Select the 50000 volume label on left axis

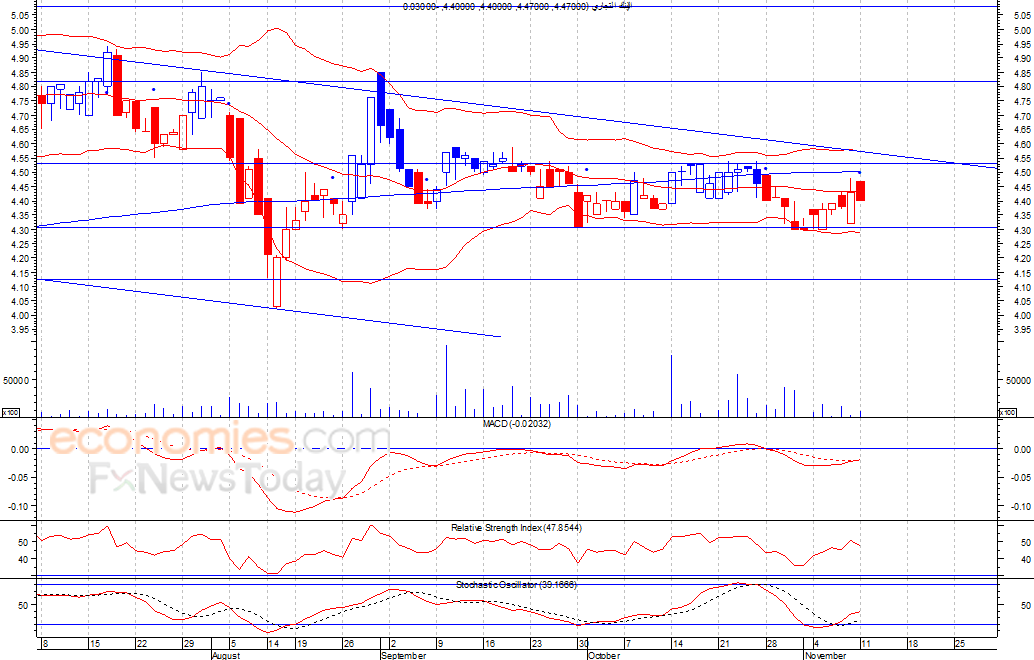click(16, 380)
